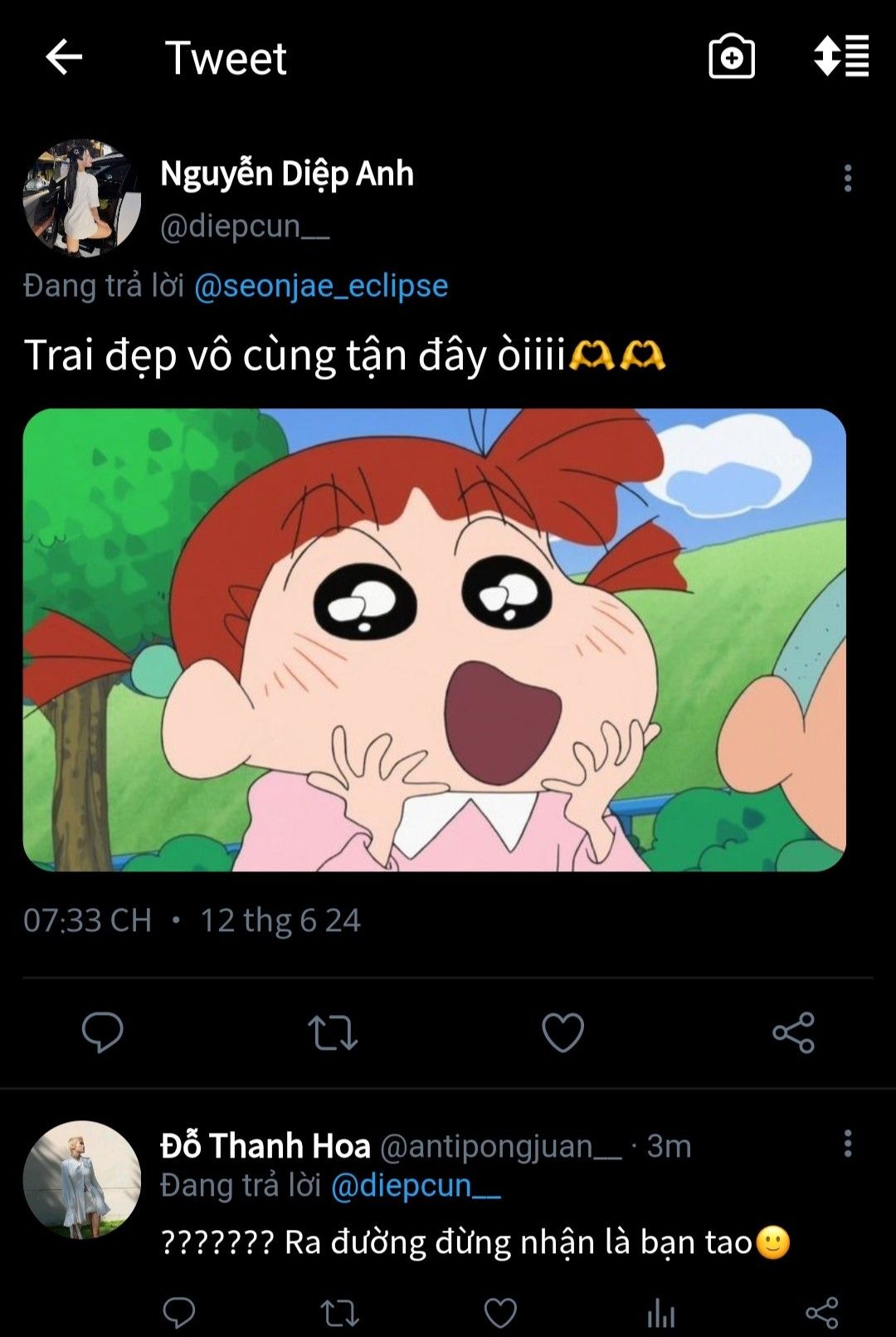896x1337 pixels.
Task: Open more options for main tweet
Action: pos(847,178)
